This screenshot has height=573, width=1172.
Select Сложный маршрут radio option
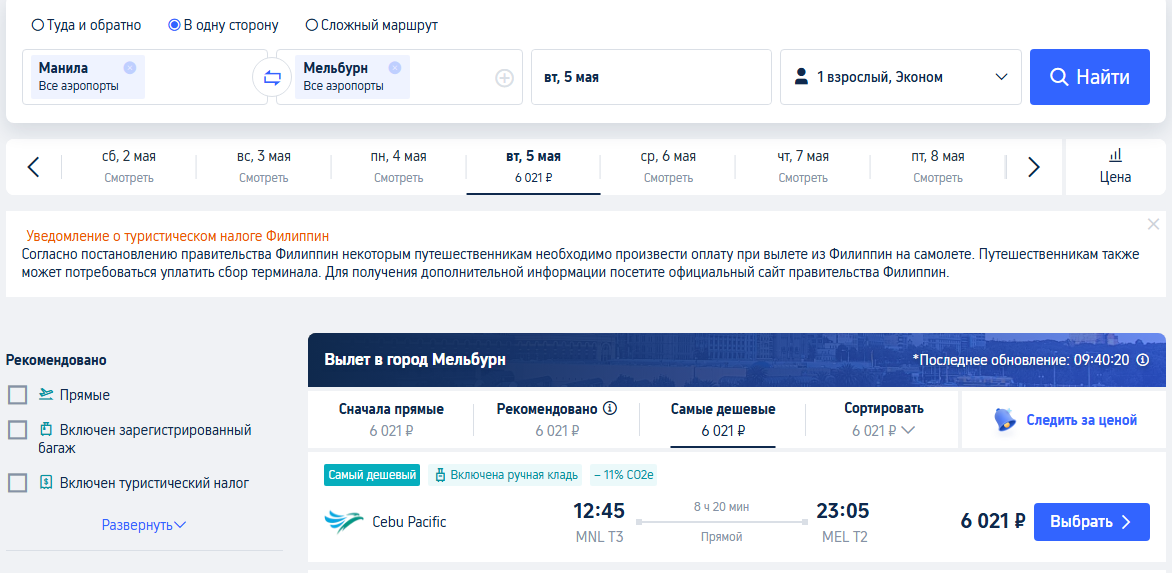click(x=371, y=25)
